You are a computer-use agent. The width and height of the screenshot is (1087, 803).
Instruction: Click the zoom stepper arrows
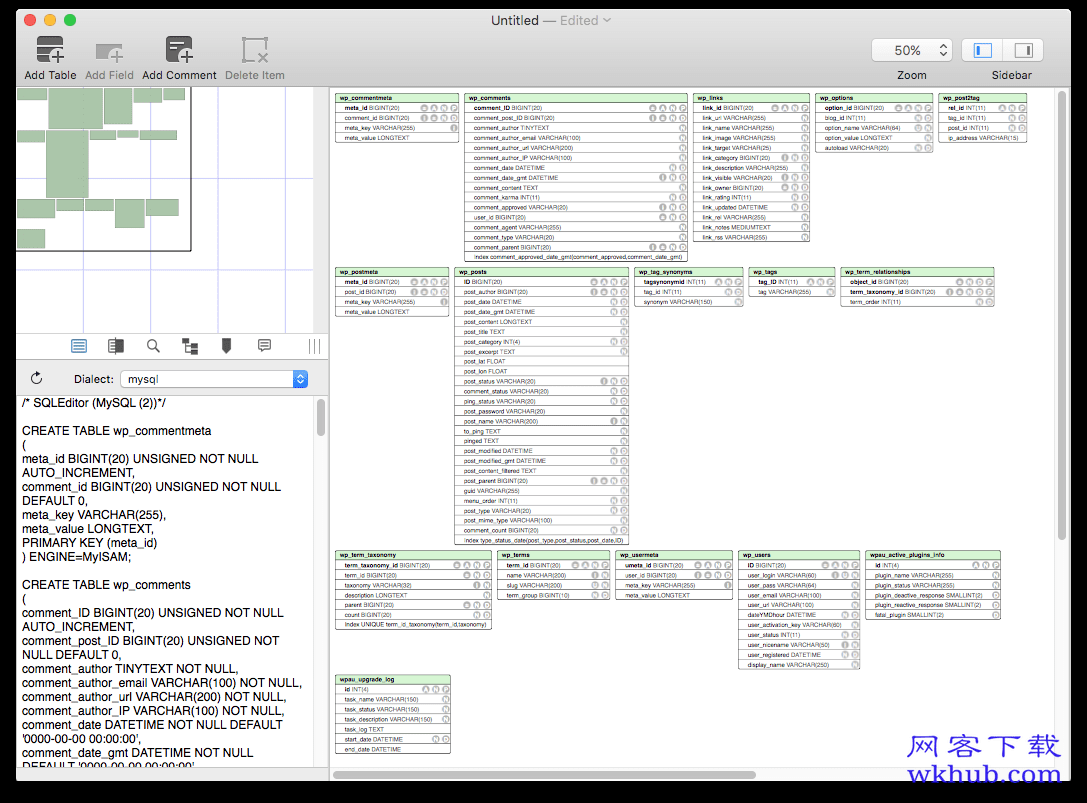tap(943, 50)
